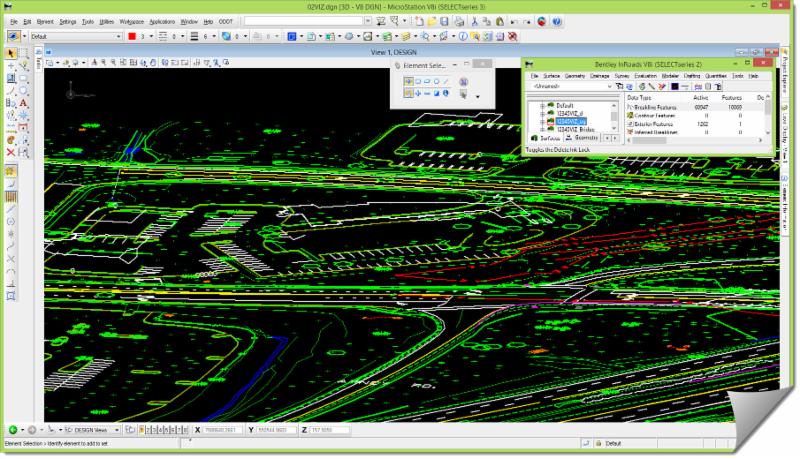The image size is (800, 459).
Task: Open the line style dropdown arrow
Action: (182, 36)
